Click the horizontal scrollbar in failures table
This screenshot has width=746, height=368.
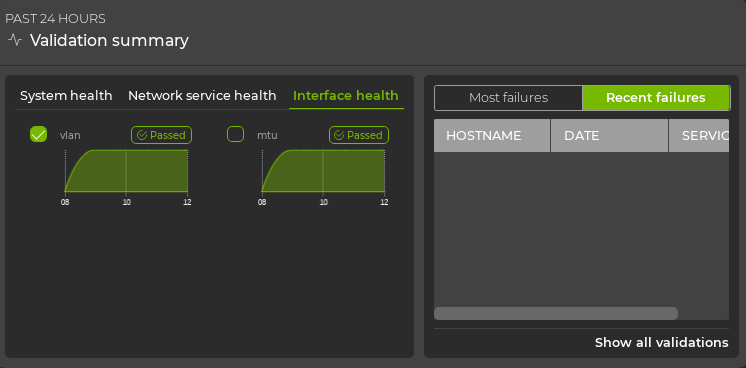556,313
